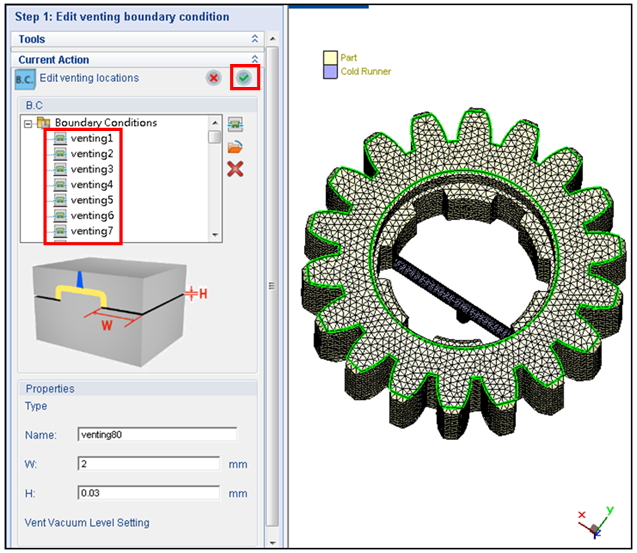Screen dimensions: 637x553
Task: Click the Cold Runner color swatch in legend
Action: pos(330,72)
